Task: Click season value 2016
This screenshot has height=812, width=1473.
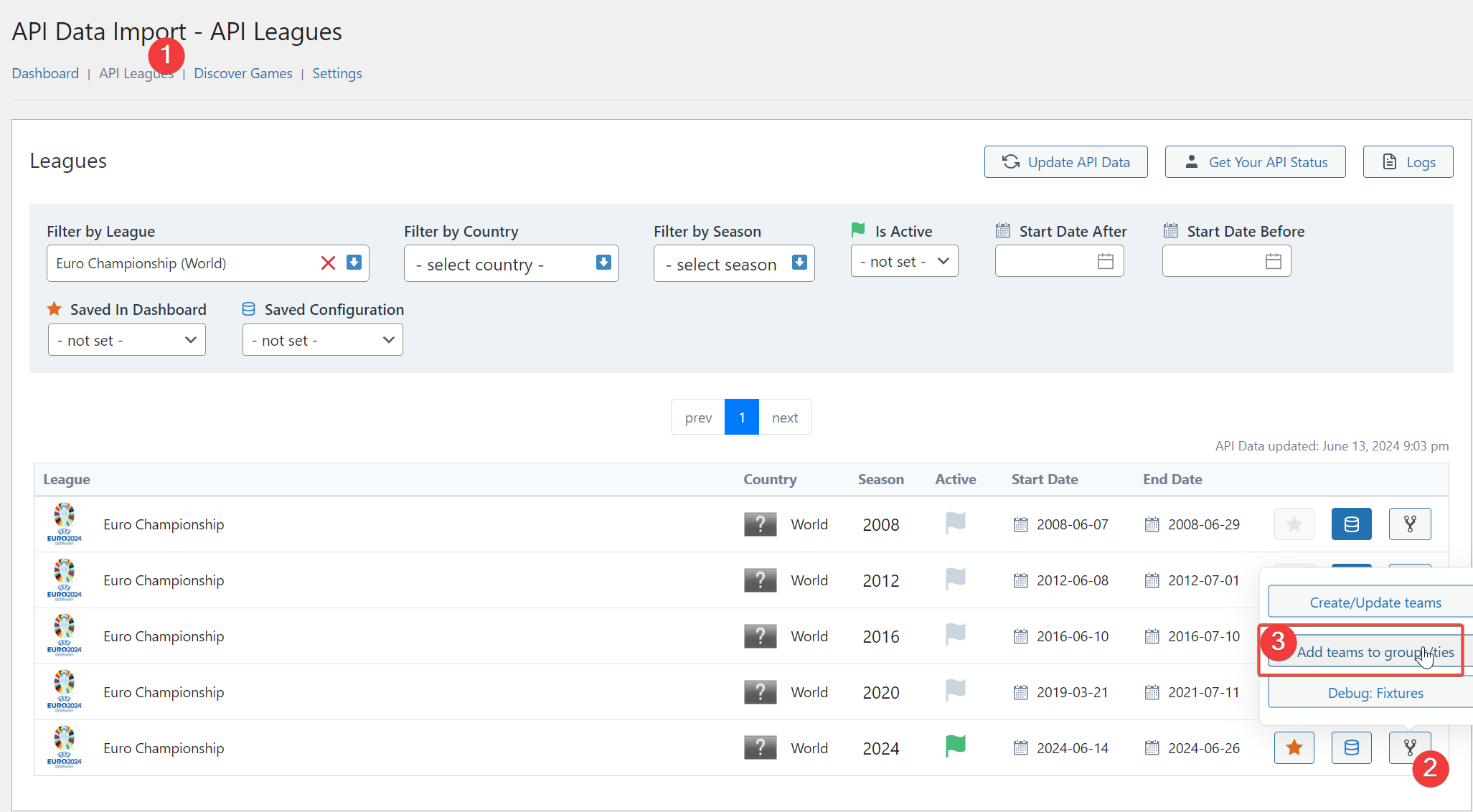Action: click(x=880, y=636)
